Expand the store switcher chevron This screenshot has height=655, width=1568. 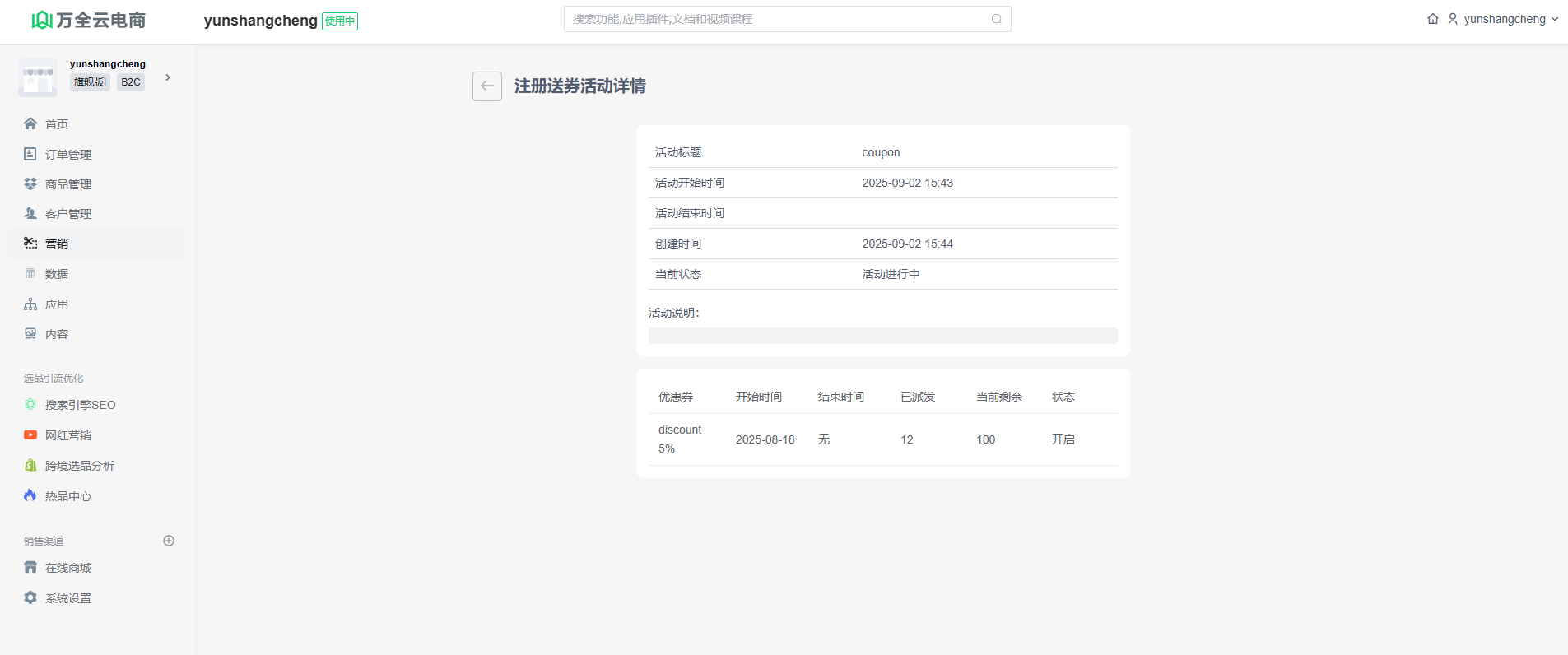point(168,77)
